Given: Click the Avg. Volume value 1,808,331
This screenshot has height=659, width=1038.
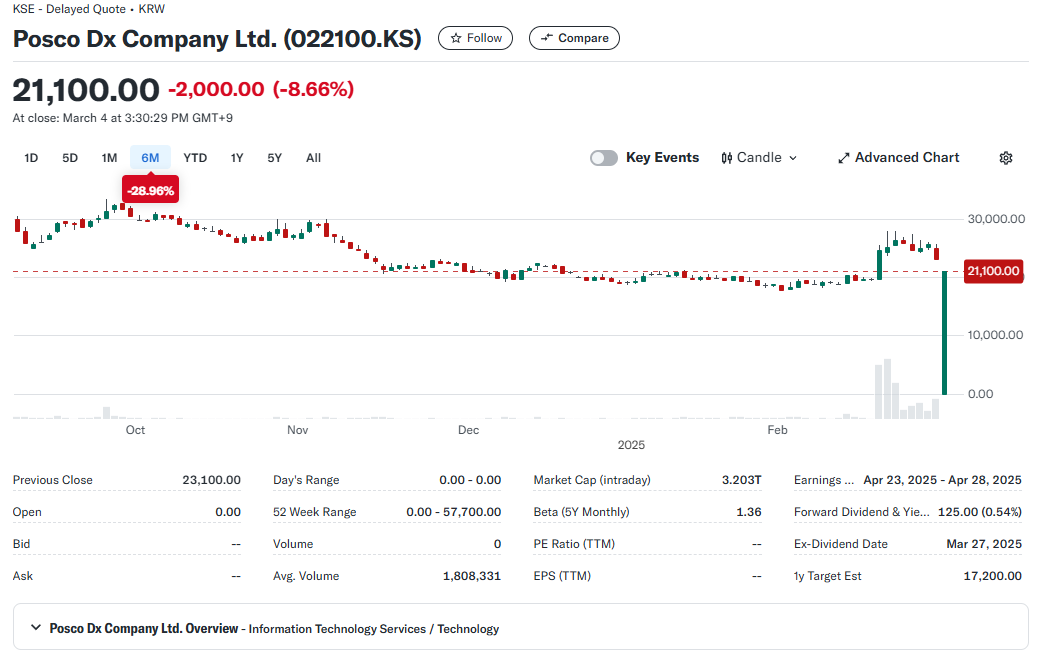Looking at the screenshot, I should [471, 576].
